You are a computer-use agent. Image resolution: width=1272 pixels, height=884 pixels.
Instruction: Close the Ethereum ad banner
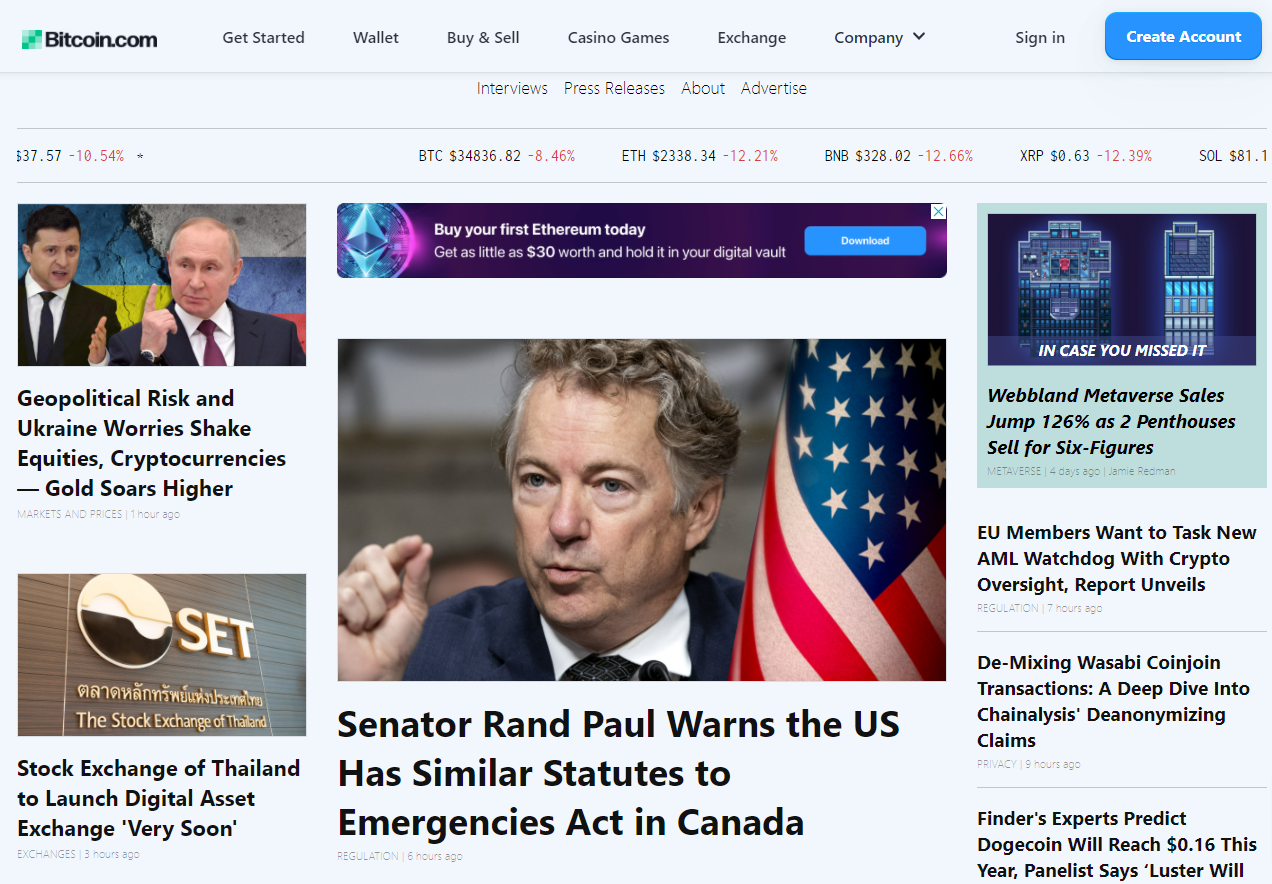point(938,211)
